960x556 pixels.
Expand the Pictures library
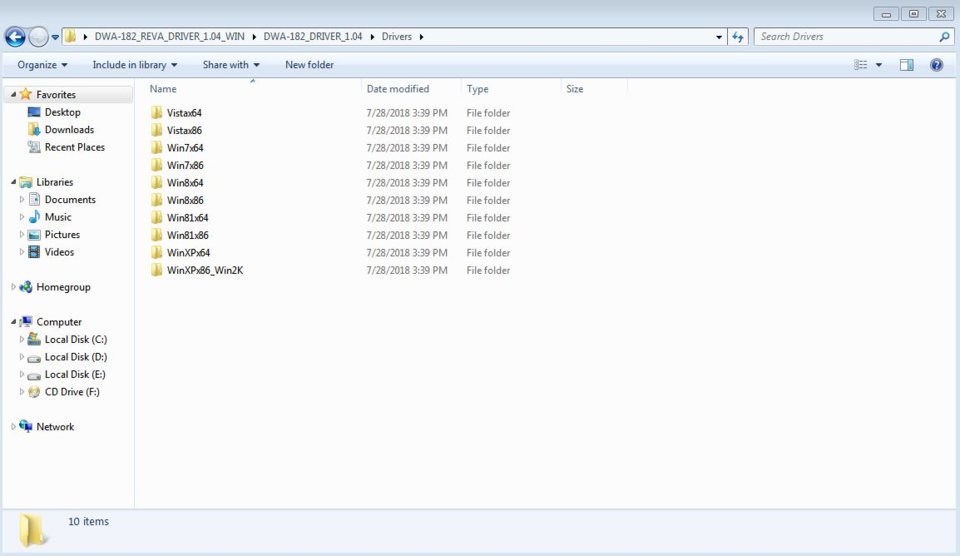click(21, 235)
